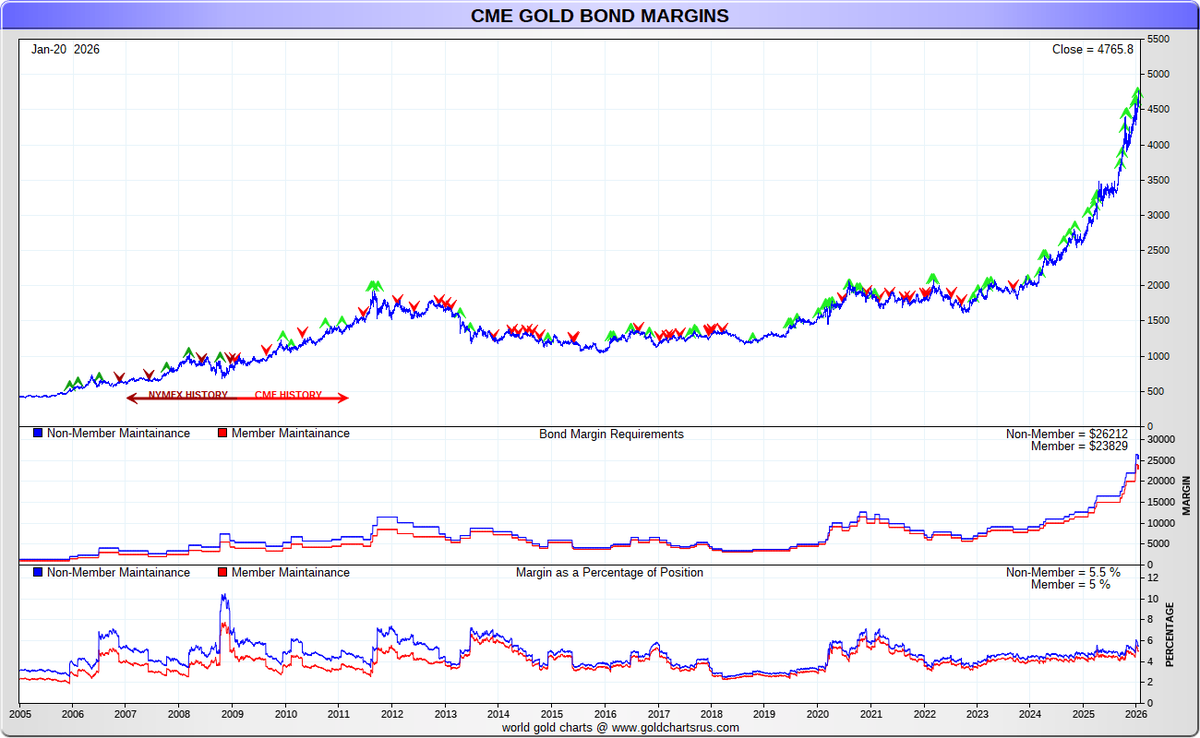This screenshot has height=738, width=1200.
Task: Click the 2016 label on the time axis
Action: coord(605,714)
